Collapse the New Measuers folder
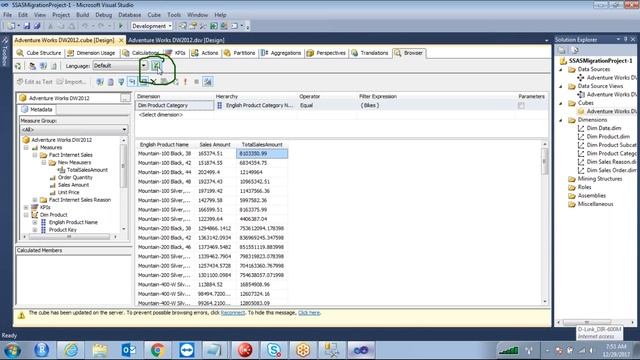This screenshot has width=640, height=360. pos(44,162)
